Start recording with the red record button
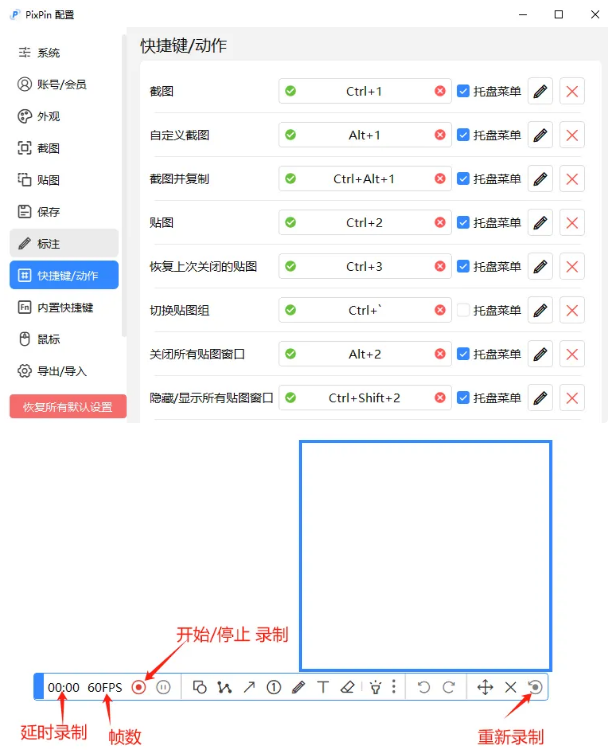The width and height of the screenshot is (608, 750). click(139, 687)
